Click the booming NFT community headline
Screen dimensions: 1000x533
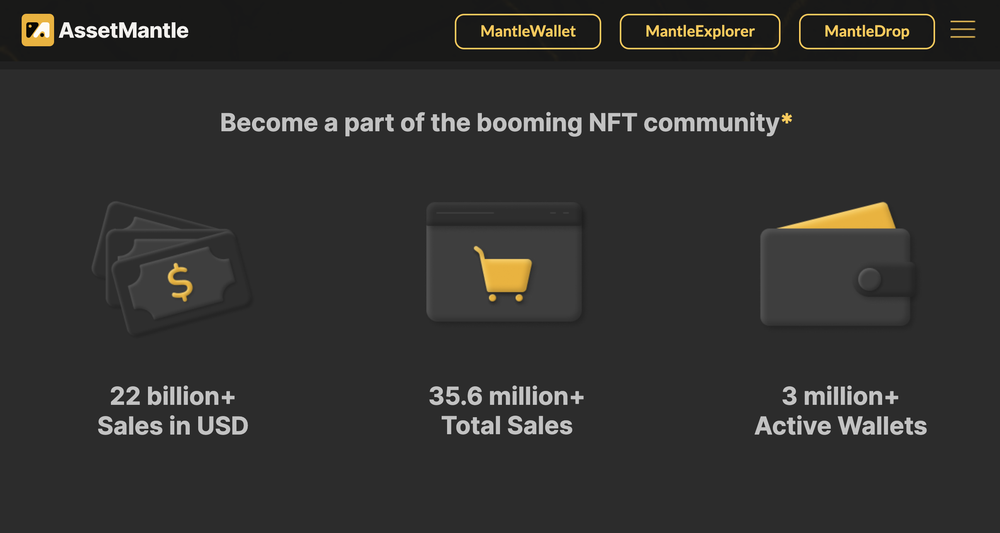(499, 123)
